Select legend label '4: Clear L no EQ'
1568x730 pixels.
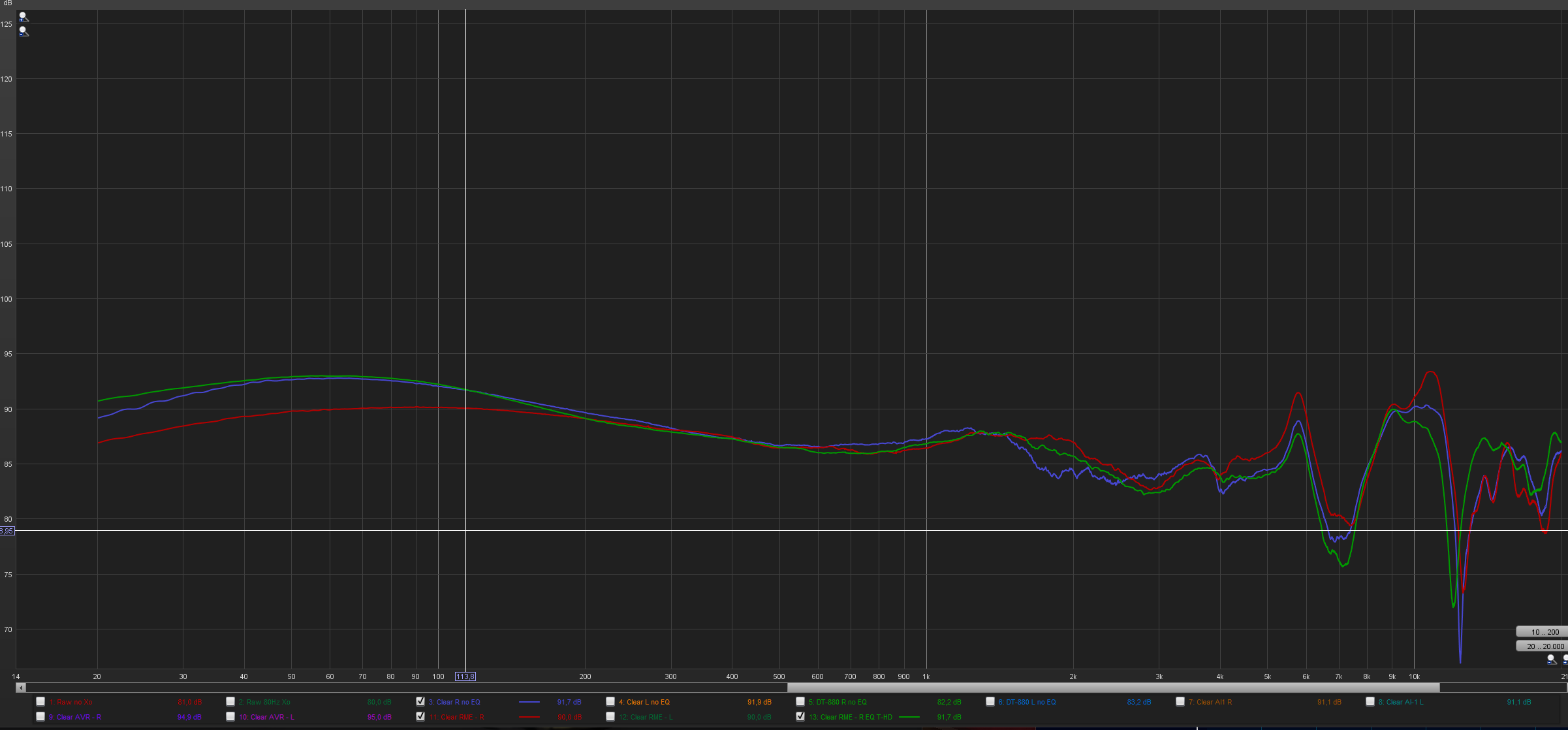(x=644, y=702)
